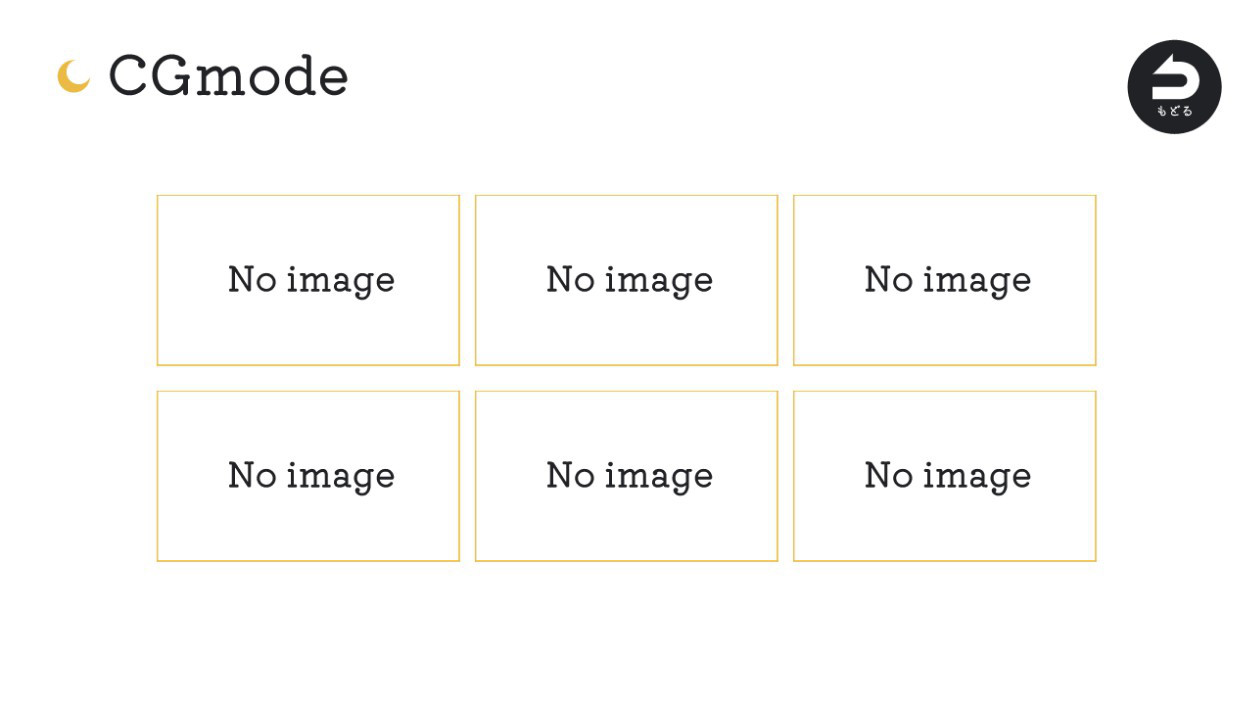The image size is (1253, 704).
Task: Click "No image" text in bottom-left frame
Action: pyautogui.click(x=311, y=476)
